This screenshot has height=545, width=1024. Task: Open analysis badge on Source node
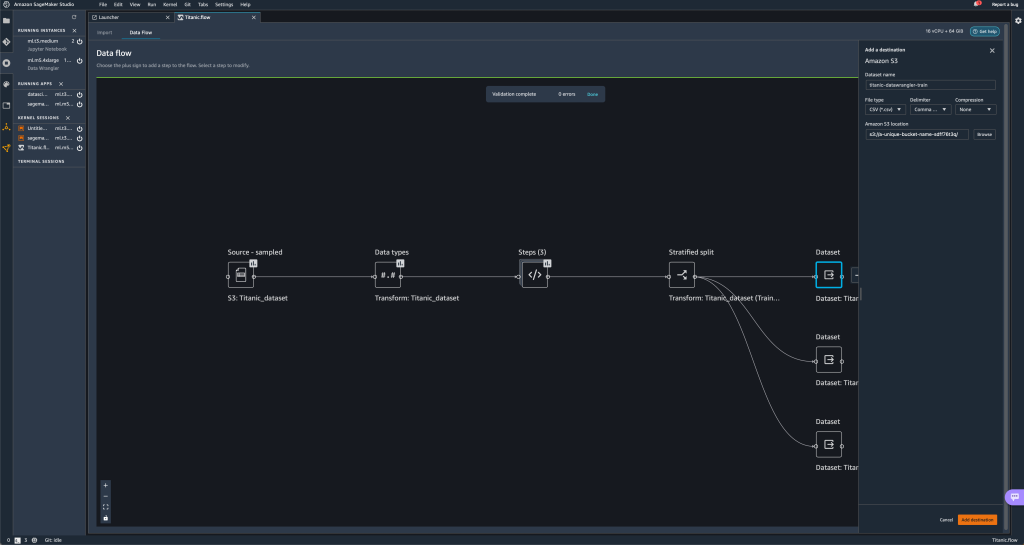(x=253, y=263)
